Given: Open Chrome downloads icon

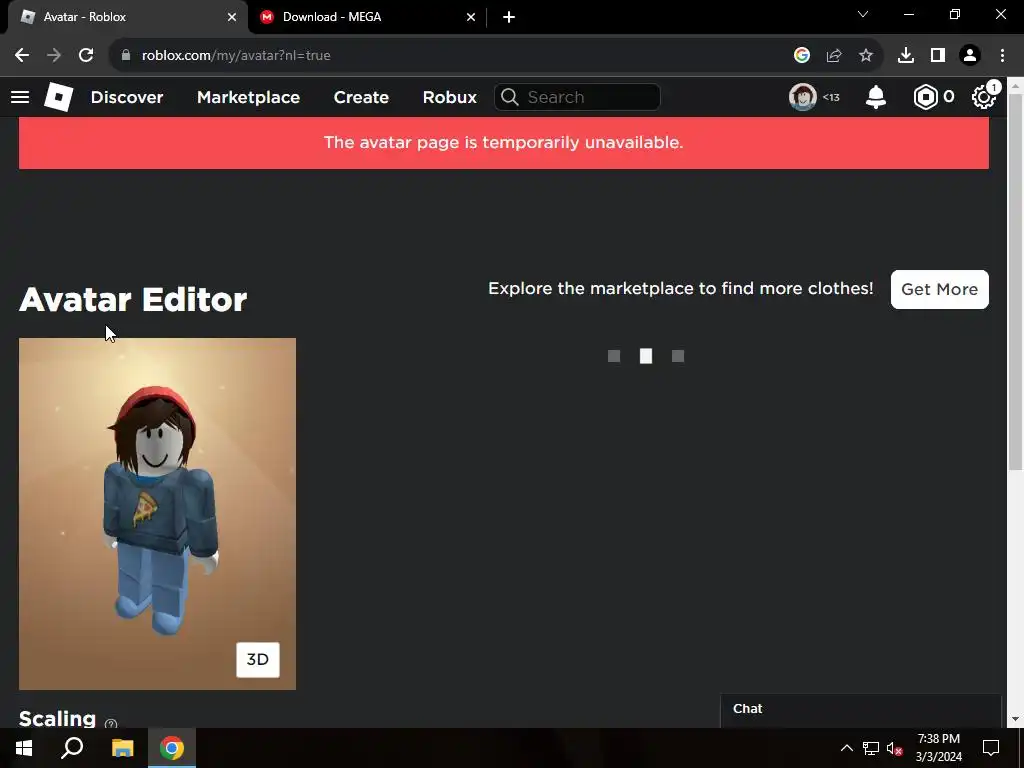Looking at the screenshot, I should click(x=906, y=56).
